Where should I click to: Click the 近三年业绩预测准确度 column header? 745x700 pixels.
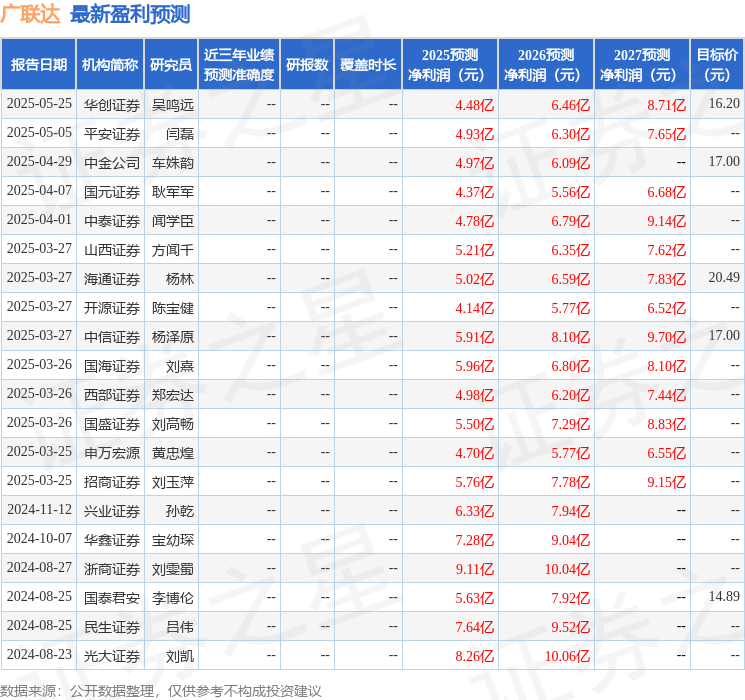[239, 65]
